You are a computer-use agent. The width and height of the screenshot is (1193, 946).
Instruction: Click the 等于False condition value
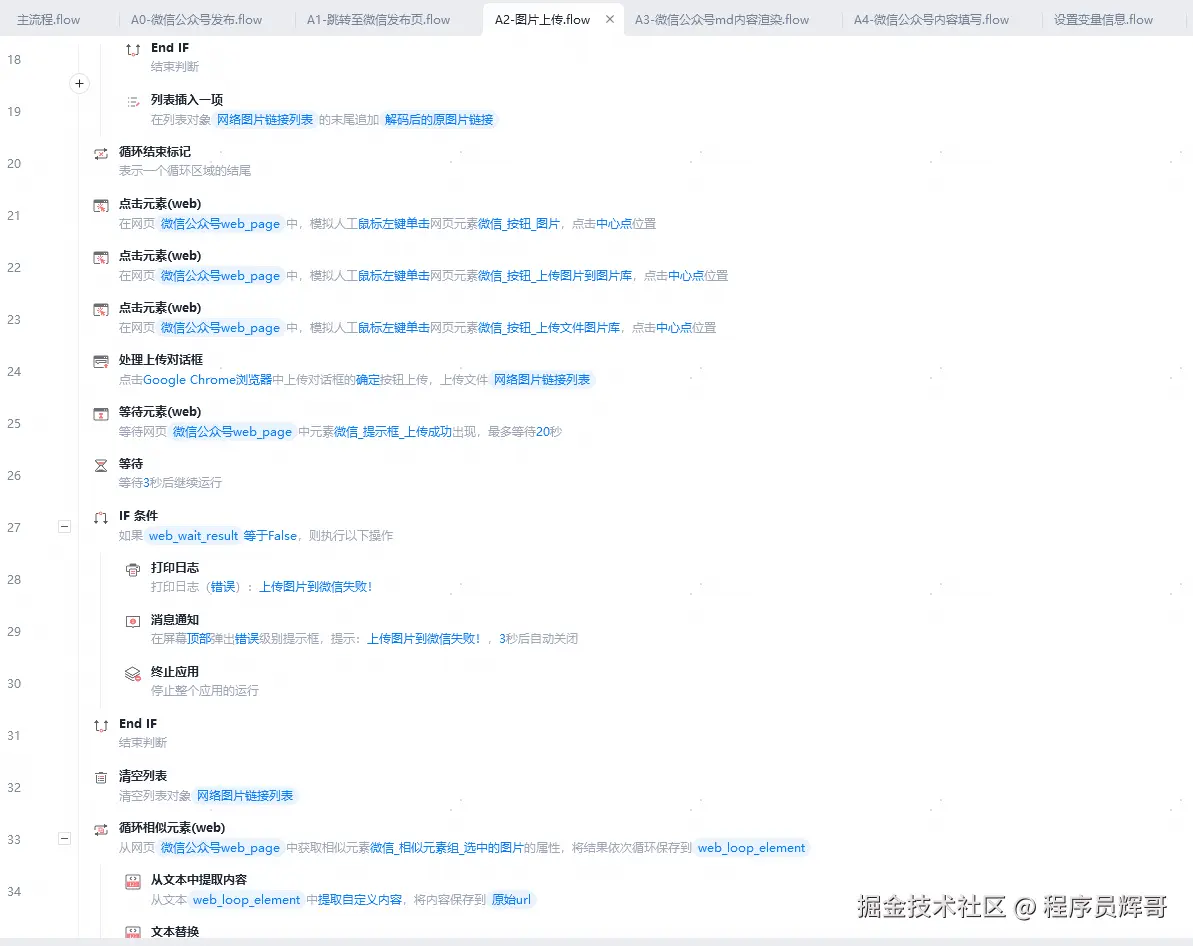(270, 536)
